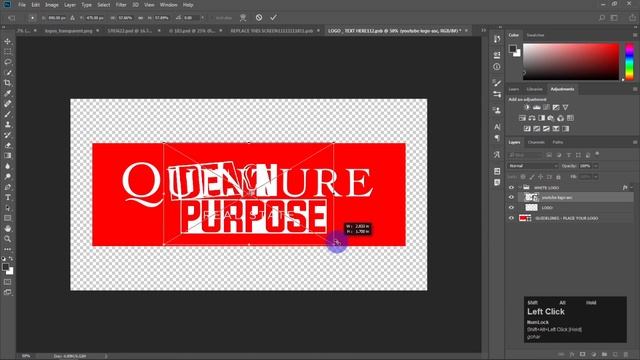Image resolution: width=640 pixels, height=360 pixels.
Task: Toggle the layer filter on/off switch
Action: pyautogui.click(x=597, y=154)
